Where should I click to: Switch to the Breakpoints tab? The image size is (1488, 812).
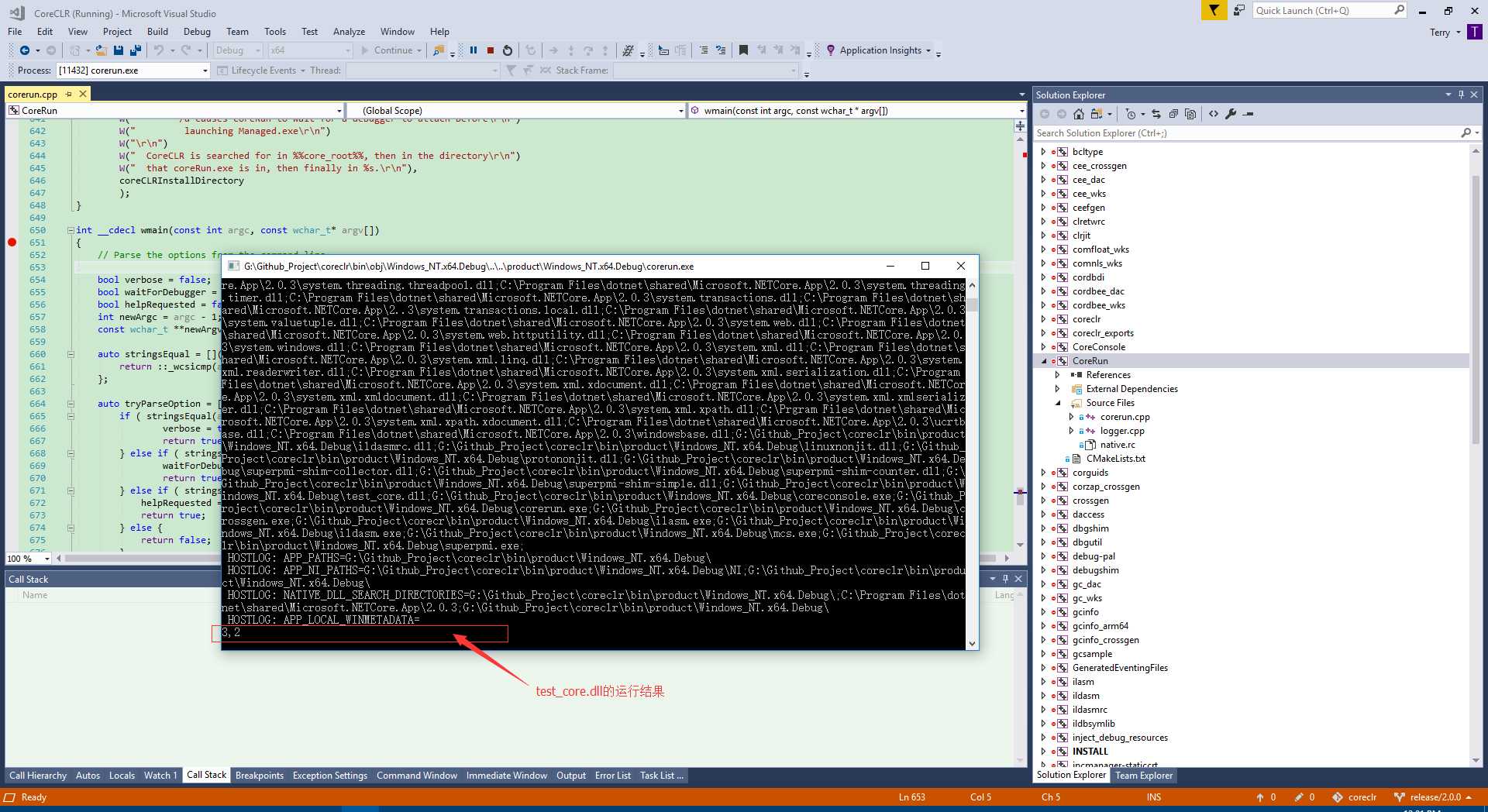[259, 776]
